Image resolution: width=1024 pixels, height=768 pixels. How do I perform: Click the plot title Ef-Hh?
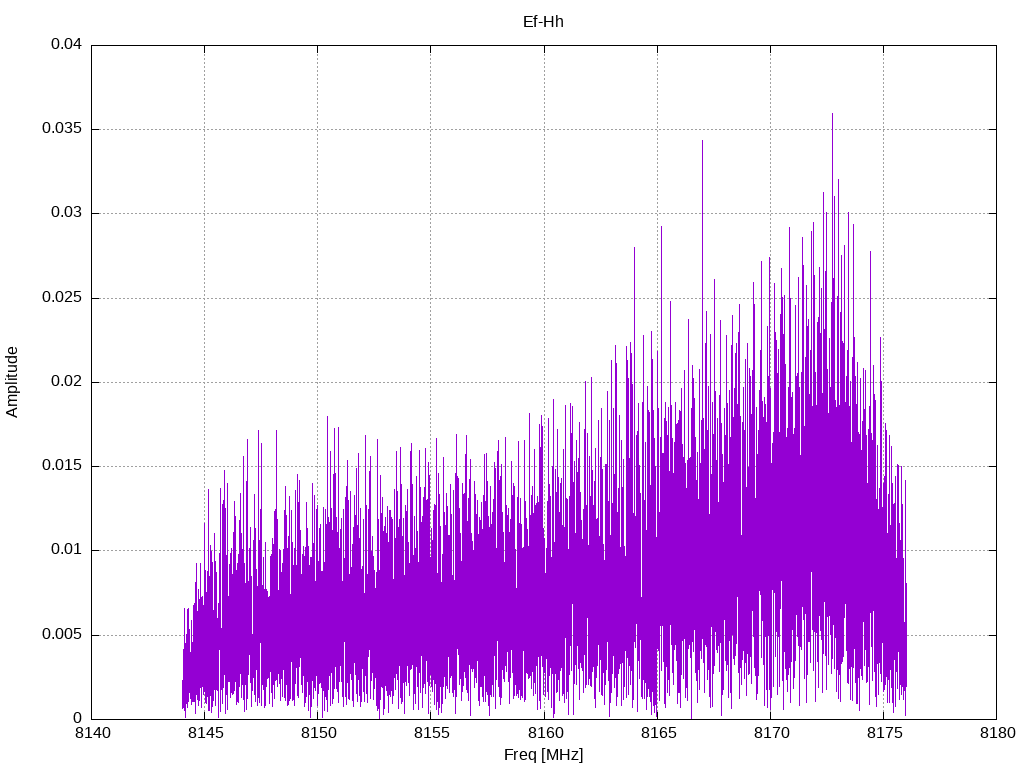pos(543,22)
